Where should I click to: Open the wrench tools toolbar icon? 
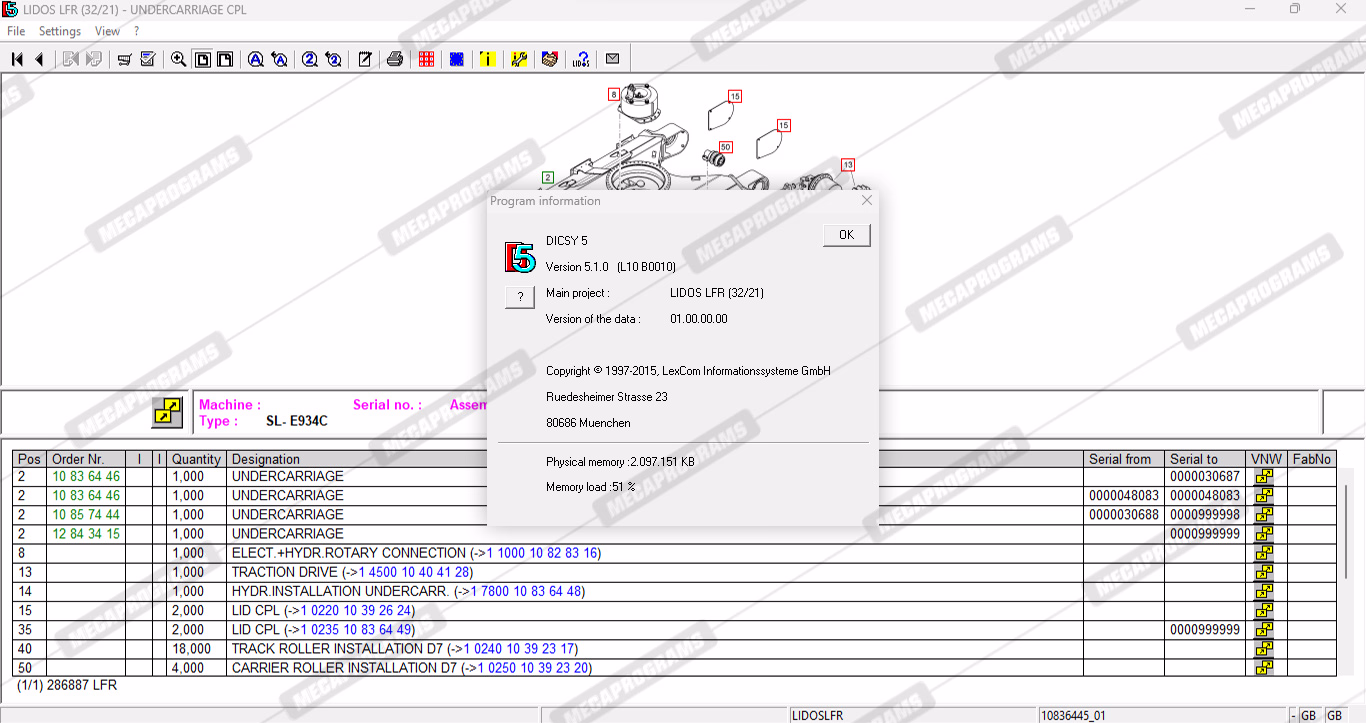pyautogui.click(x=519, y=59)
